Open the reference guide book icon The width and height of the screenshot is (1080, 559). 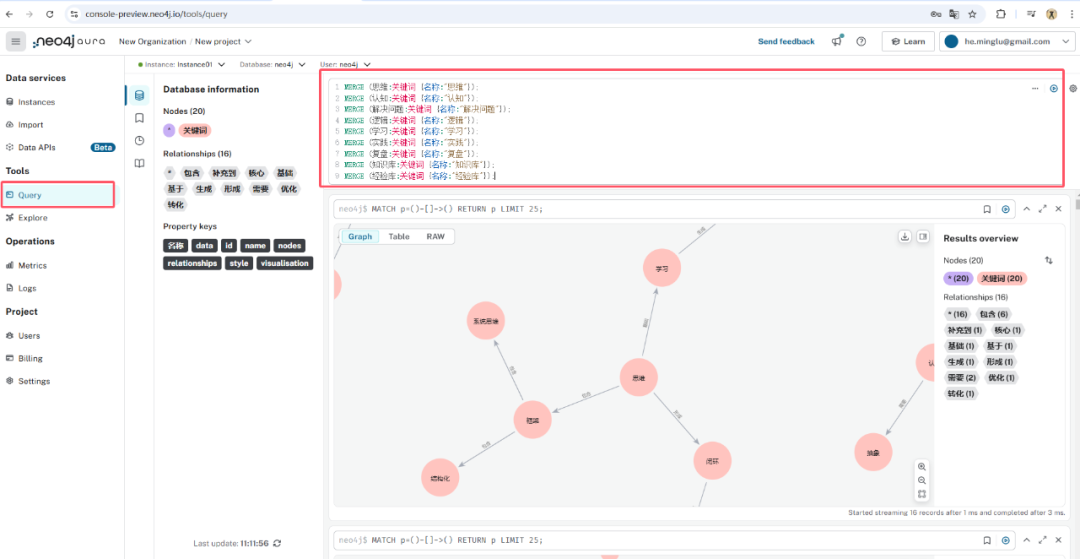click(140, 163)
